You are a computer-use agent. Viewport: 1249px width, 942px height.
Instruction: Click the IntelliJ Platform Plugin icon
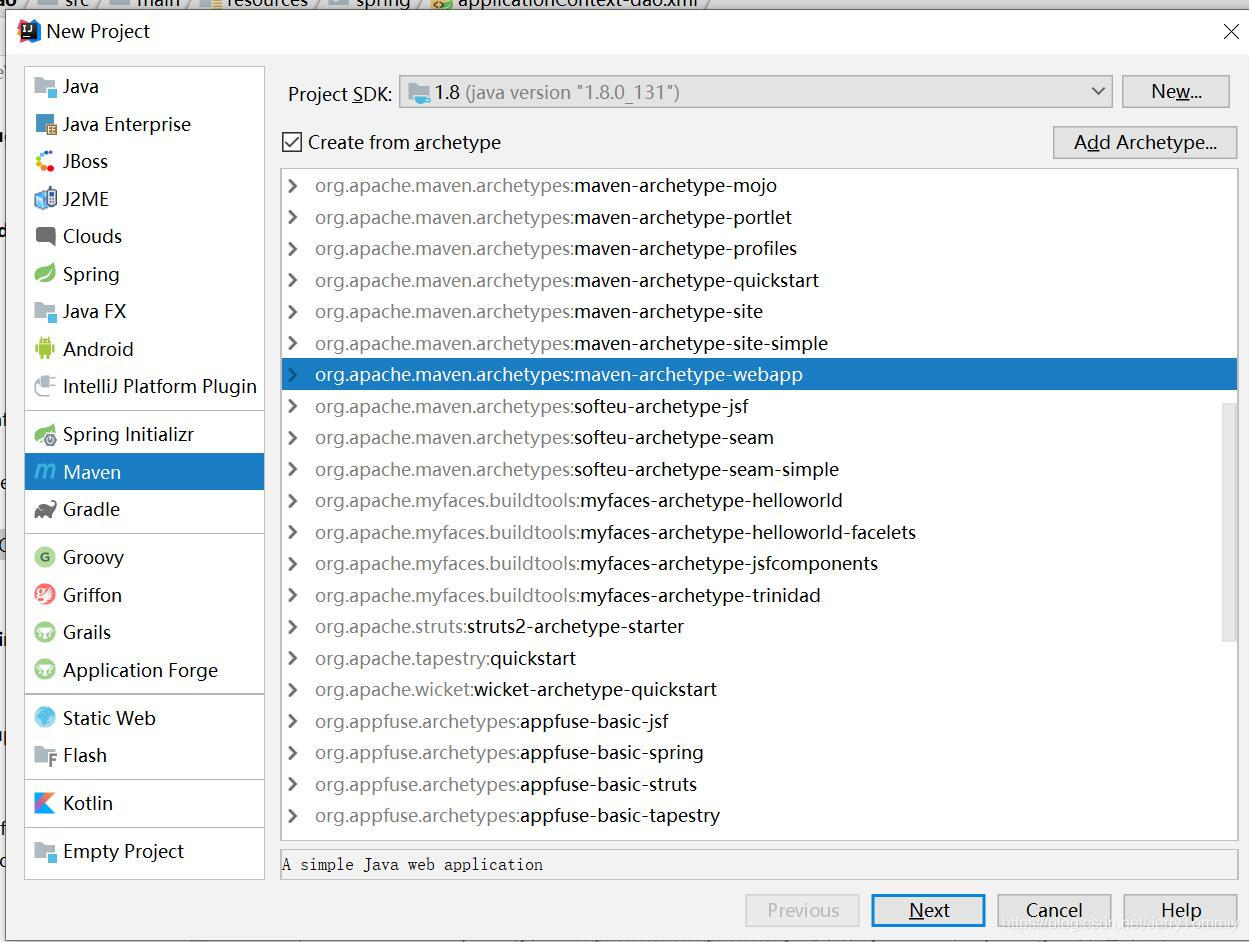click(x=45, y=386)
